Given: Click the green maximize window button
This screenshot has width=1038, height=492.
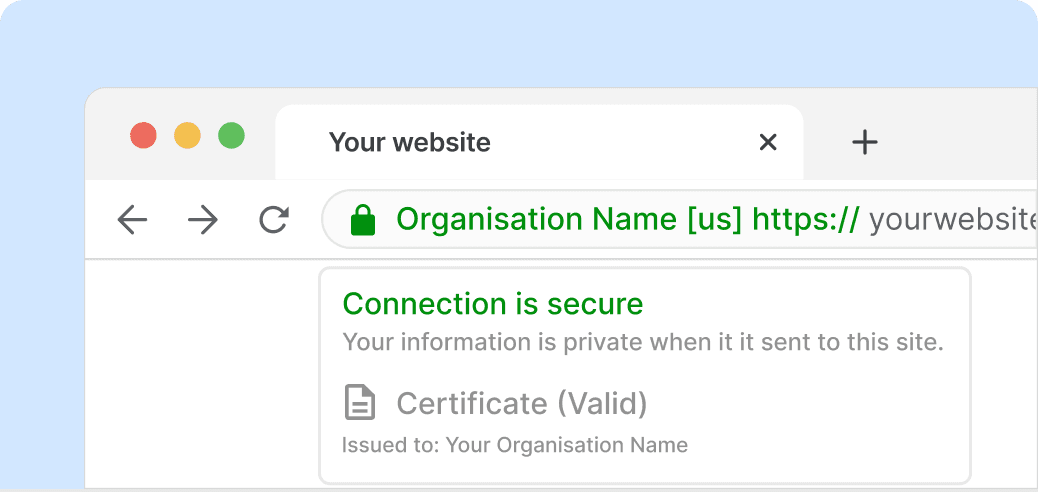Looking at the screenshot, I should pos(231,135).
